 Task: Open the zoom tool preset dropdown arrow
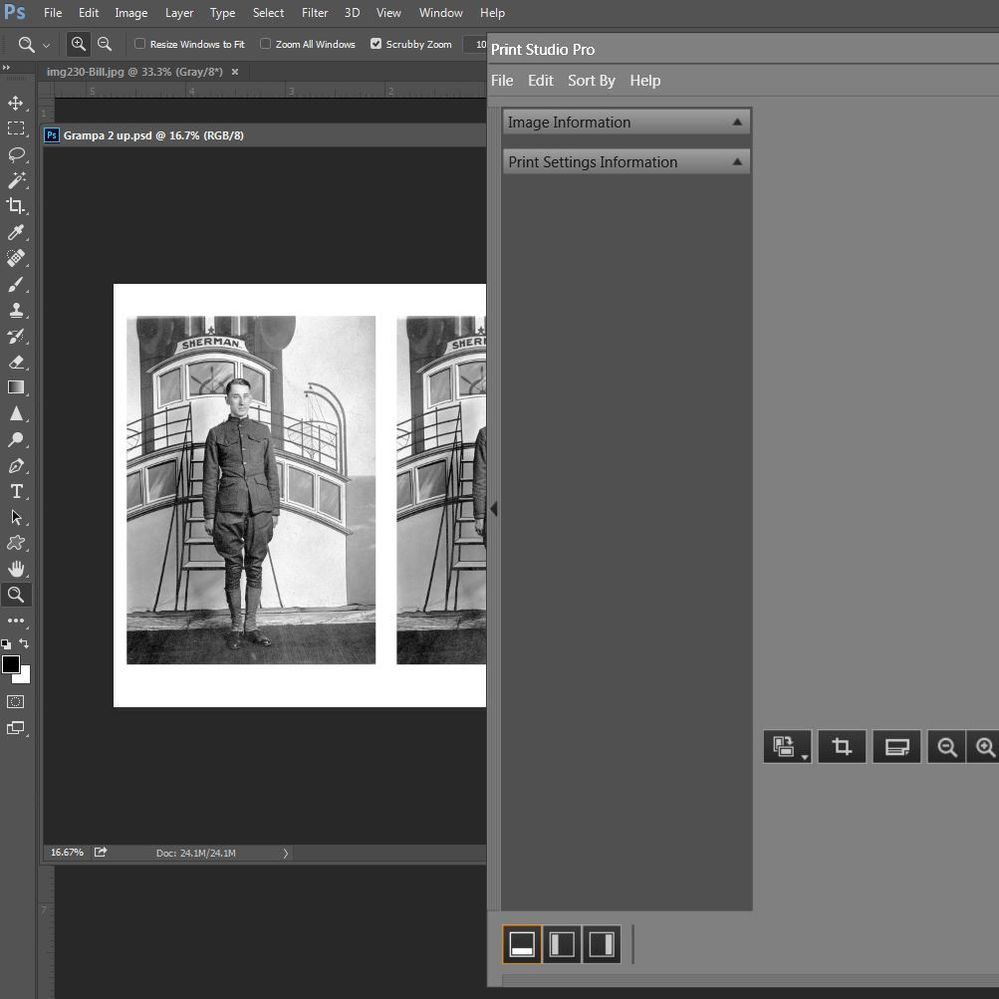[x=46, y=45]
